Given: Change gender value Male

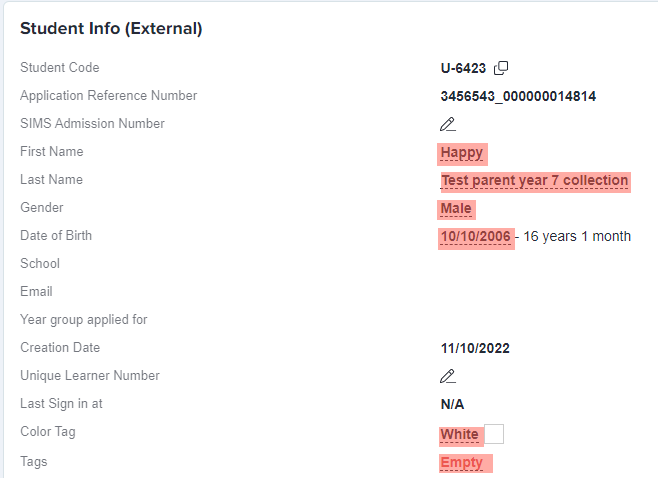Looking at the screenshot, I should pyautogui.click(x=456, y=209).
